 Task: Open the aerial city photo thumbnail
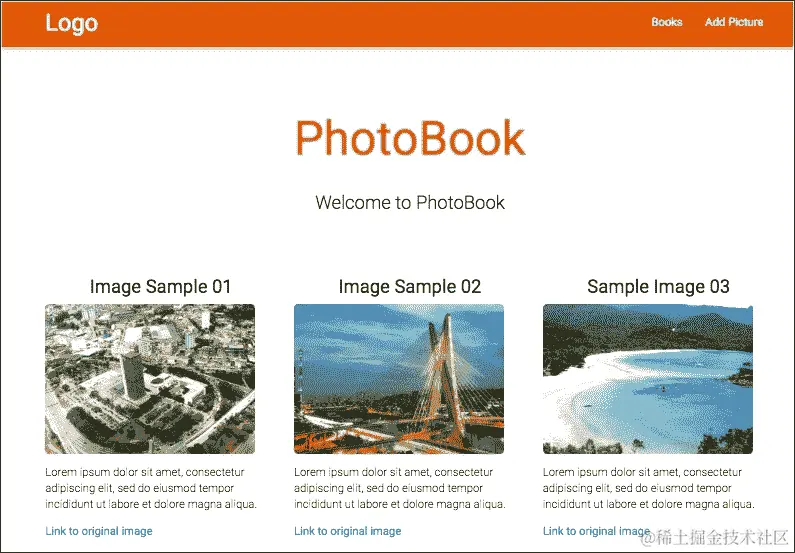pos(150,379)
